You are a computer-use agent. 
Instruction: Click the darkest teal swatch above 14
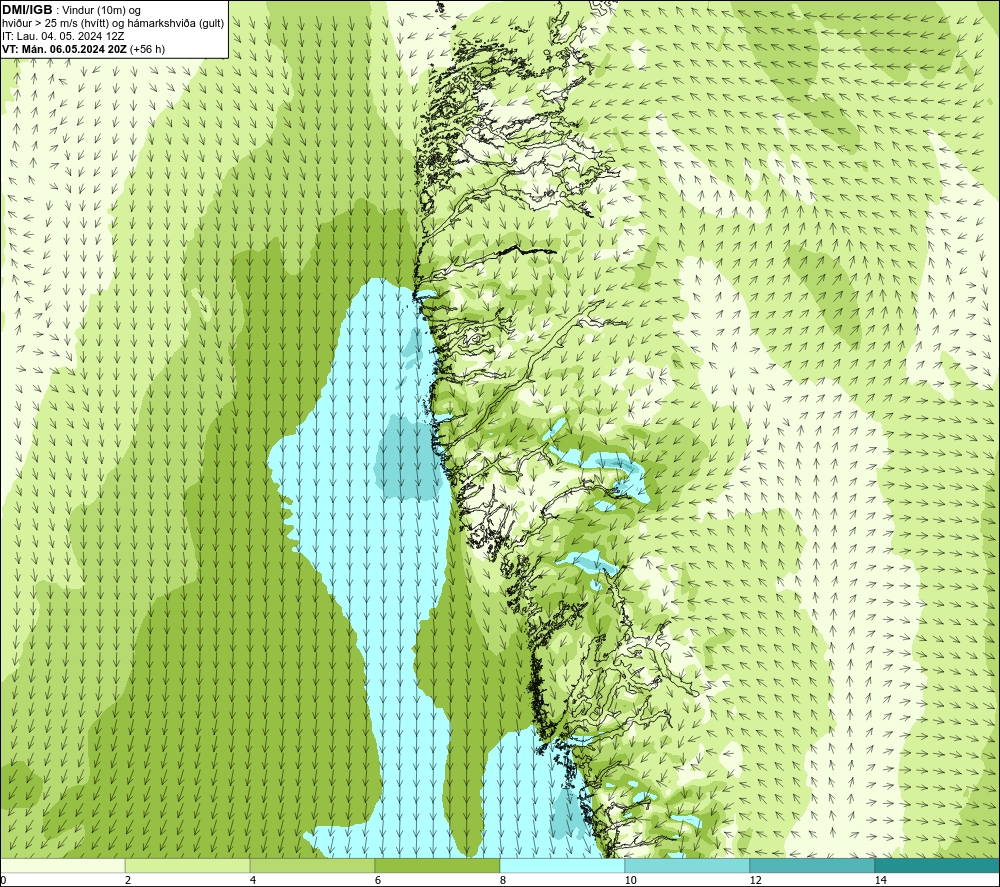tap(938, 865)
